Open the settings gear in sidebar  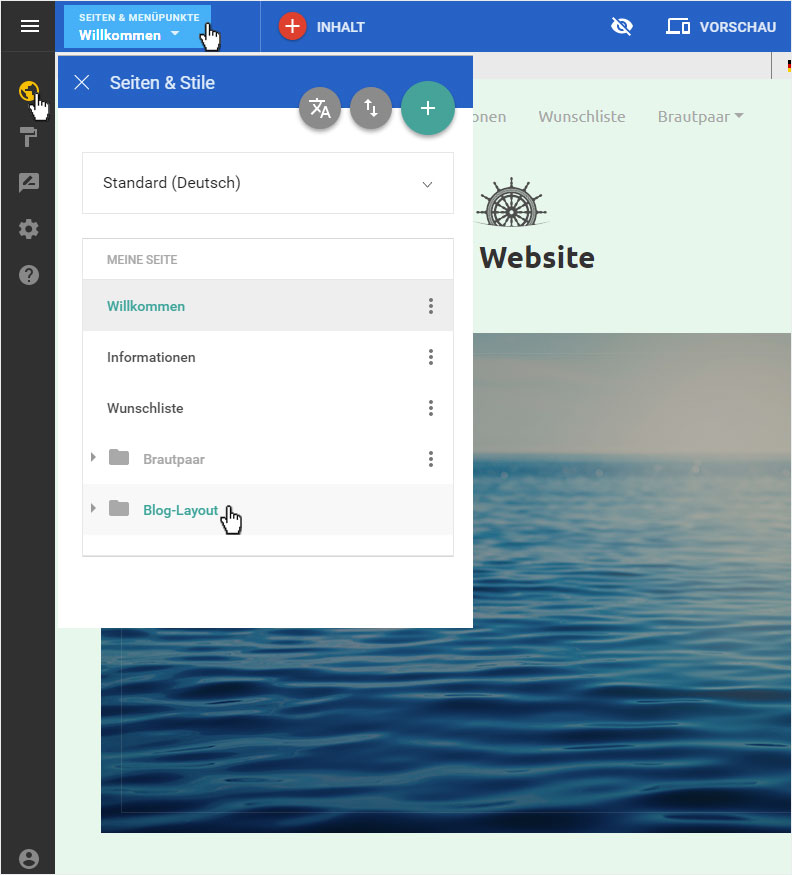click(28, 229)
